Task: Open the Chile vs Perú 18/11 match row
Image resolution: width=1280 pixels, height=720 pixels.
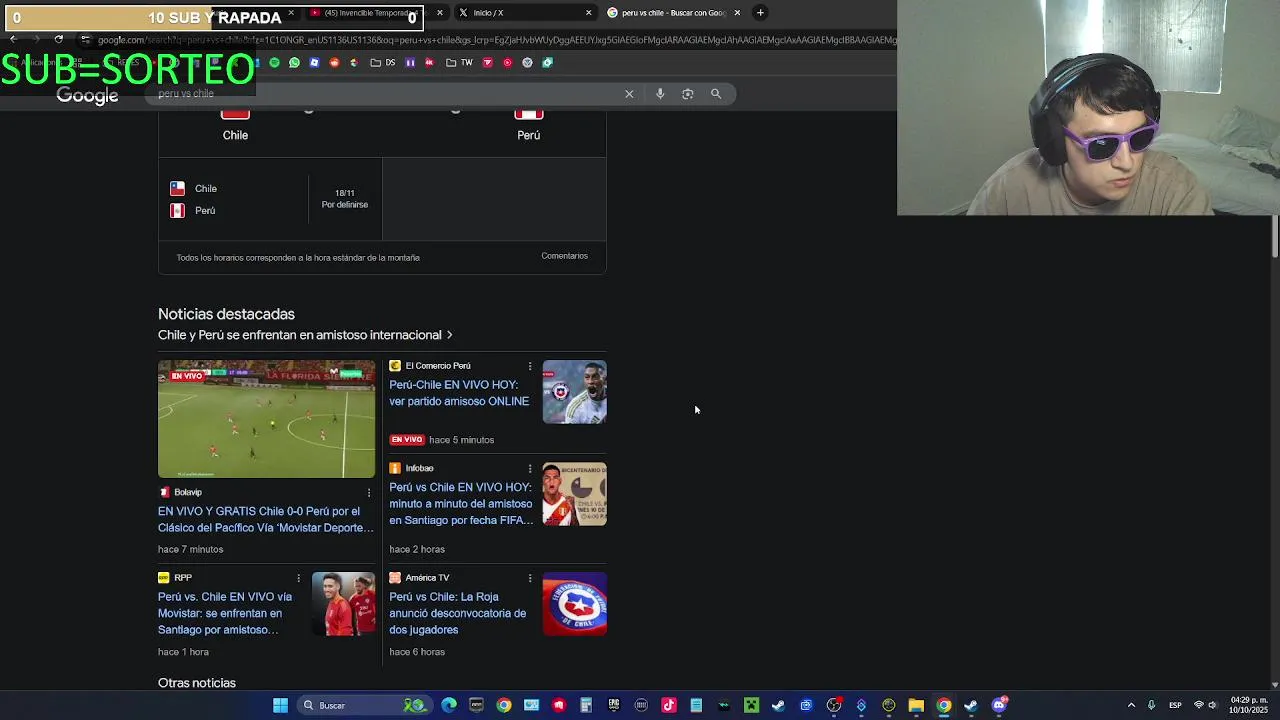Action: (270, 199)
